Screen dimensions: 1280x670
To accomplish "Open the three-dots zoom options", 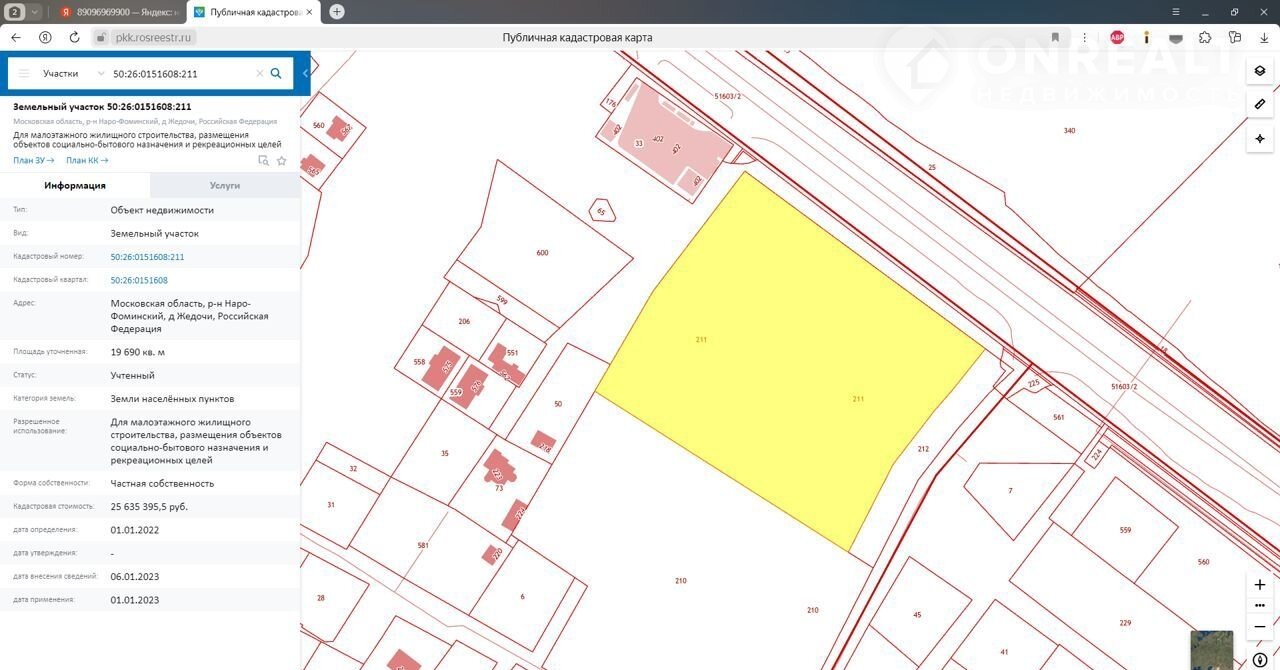I will 1259,605.
